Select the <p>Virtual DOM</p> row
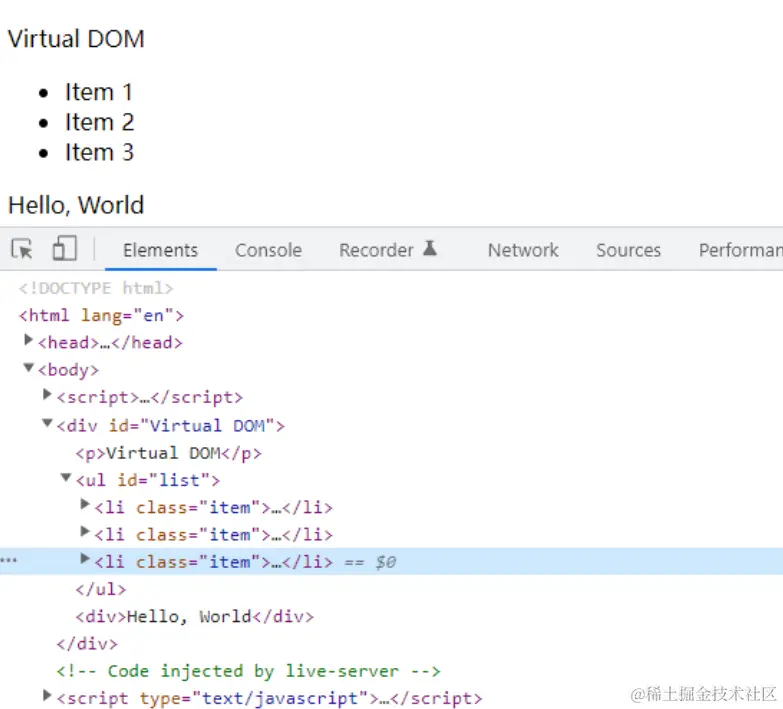Screen dimensions: 783x709 pos(168,453)
